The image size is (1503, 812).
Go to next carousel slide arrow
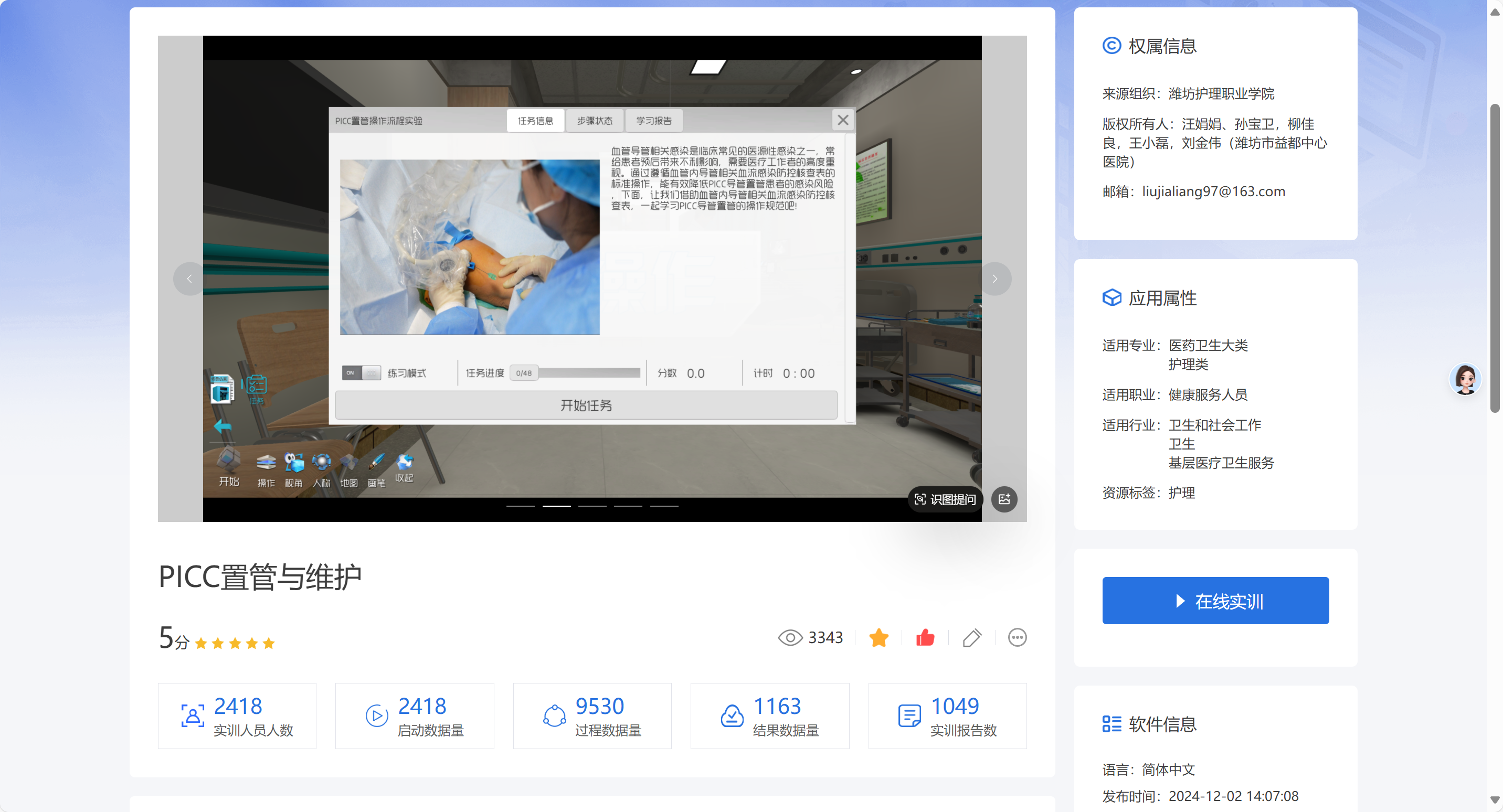point(995,279)
